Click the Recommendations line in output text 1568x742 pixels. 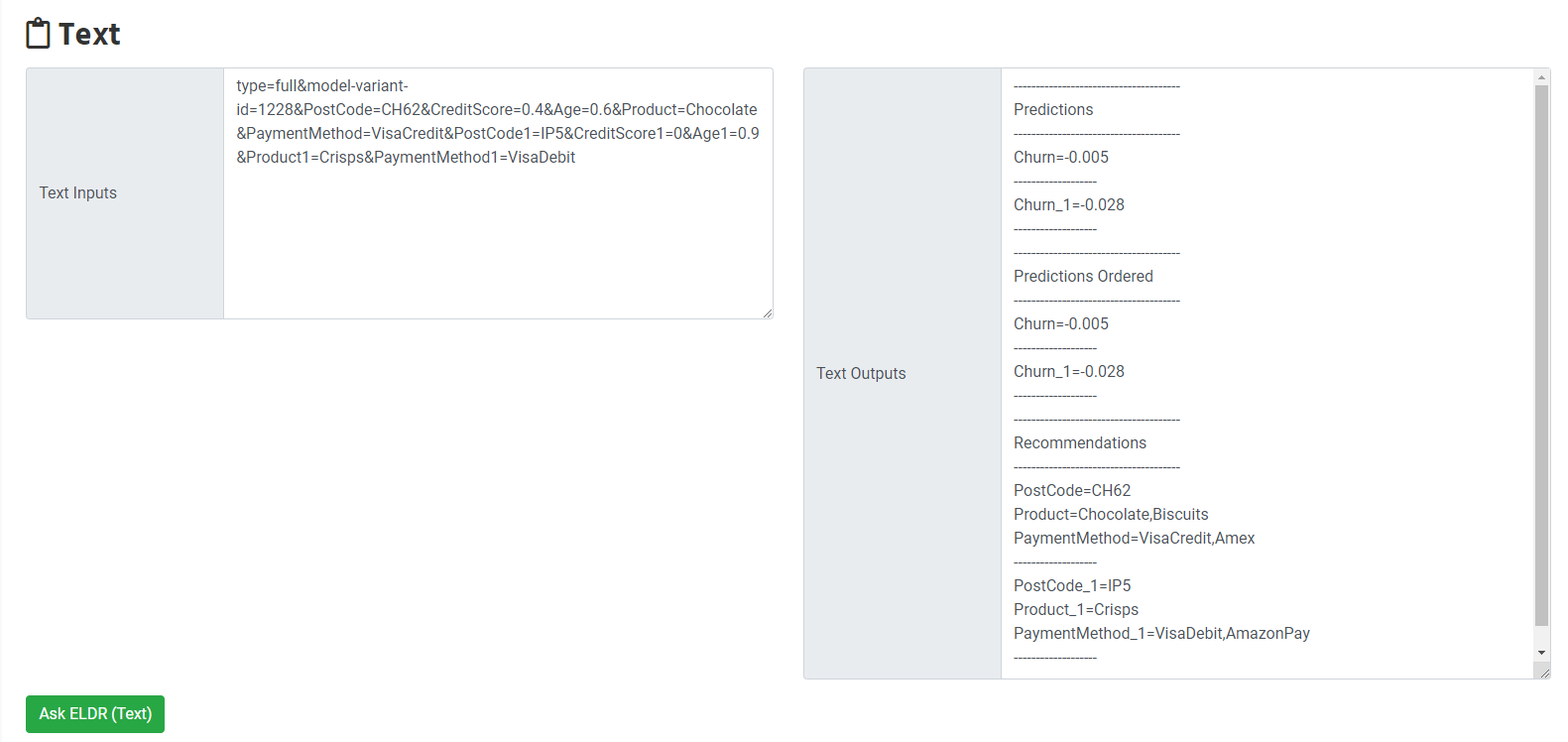click(1079, 443)
